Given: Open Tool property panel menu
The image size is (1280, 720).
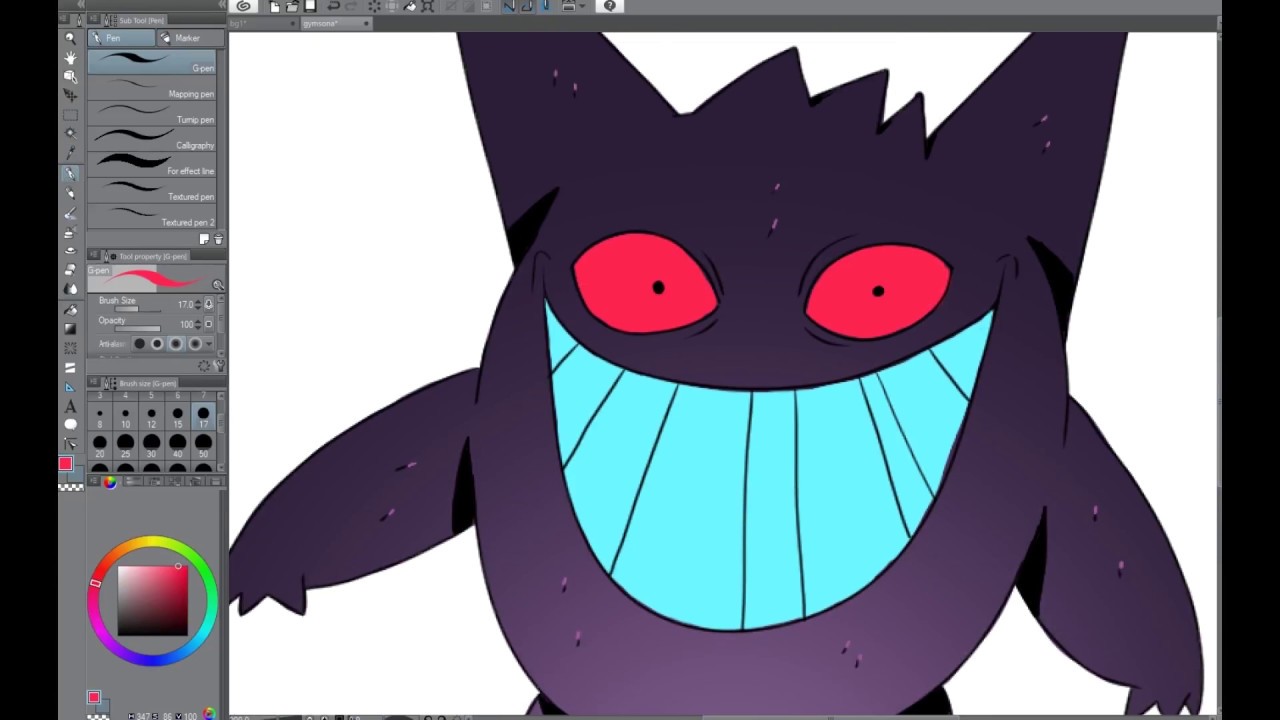Looking at the screenshot, I should click(94, 254).
